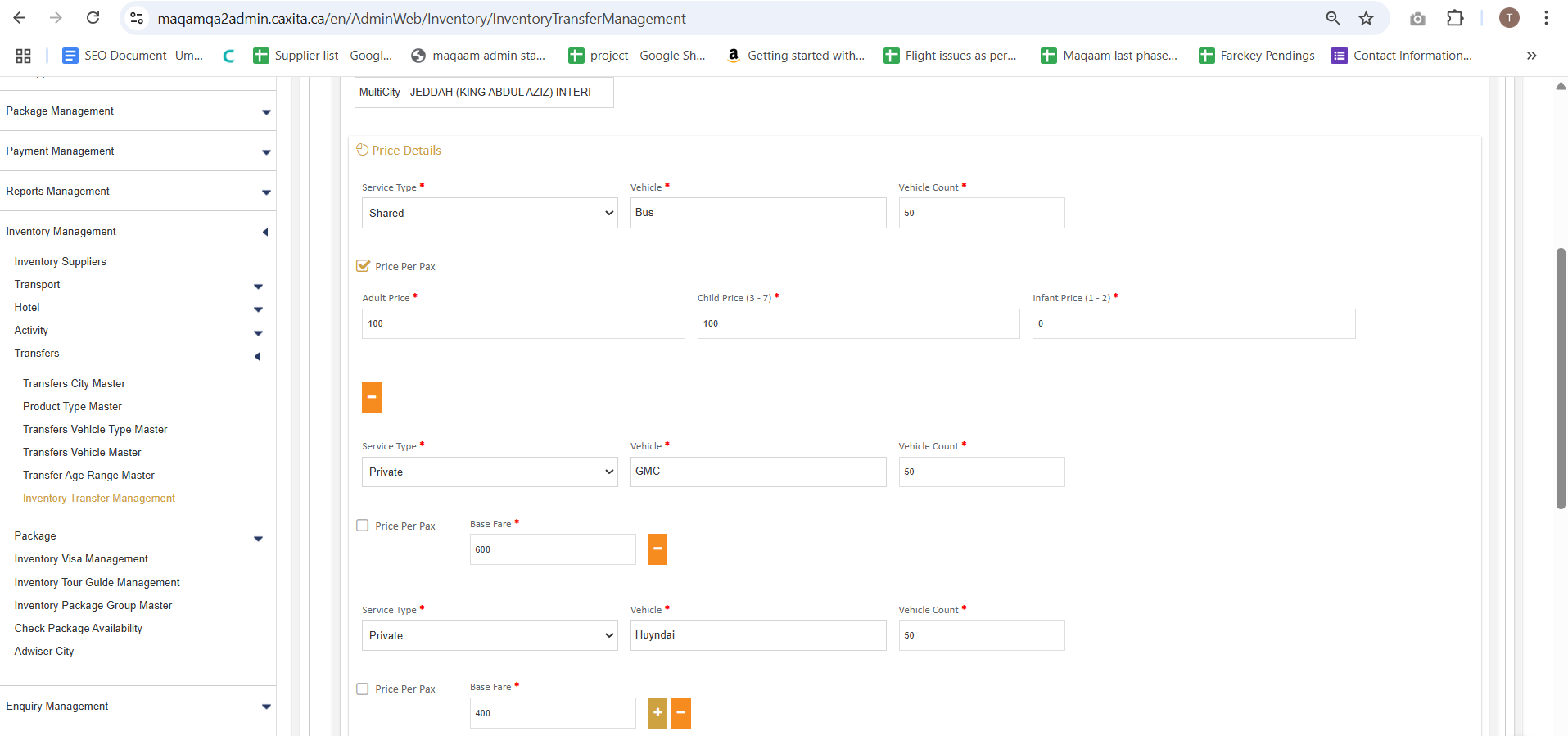Viewport: 1568px width, 736px height.
Task: Click the orange minus button under Adult Price
Action: (x=371, y=397)
